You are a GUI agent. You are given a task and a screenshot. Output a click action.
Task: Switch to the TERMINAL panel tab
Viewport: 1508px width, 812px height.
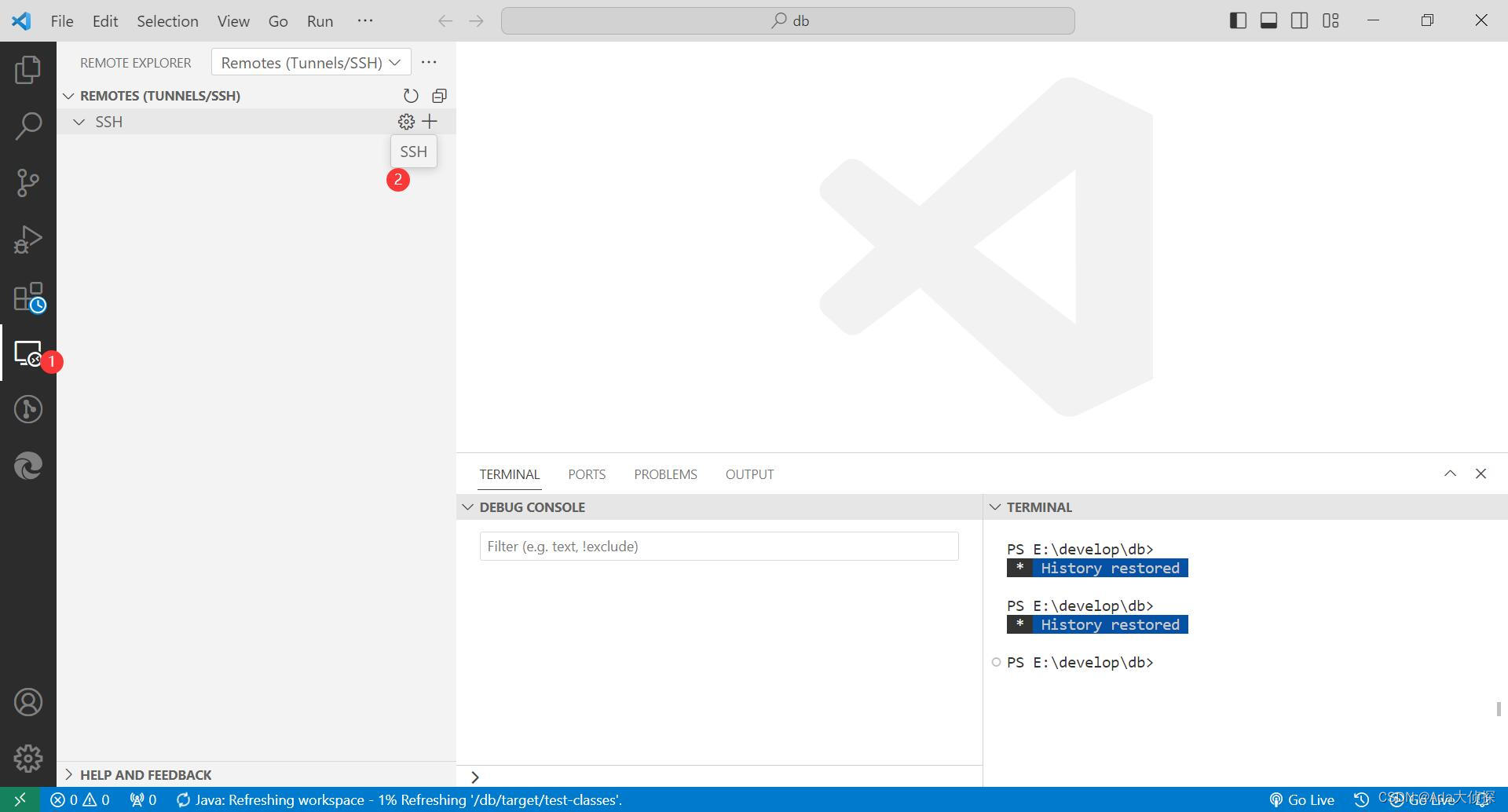point(510,474)
